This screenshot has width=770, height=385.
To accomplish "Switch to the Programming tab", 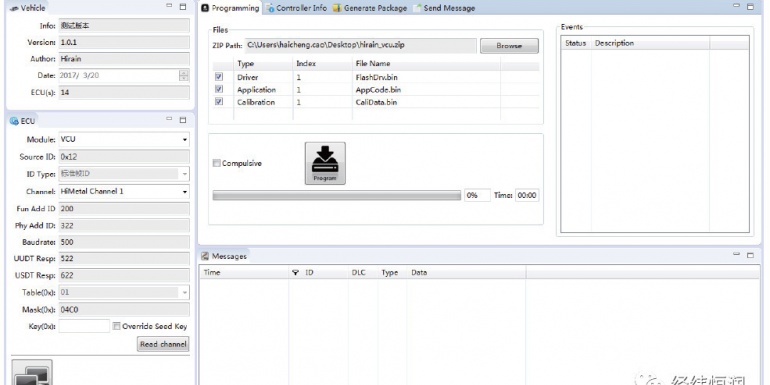I will [x=230, y=8].
